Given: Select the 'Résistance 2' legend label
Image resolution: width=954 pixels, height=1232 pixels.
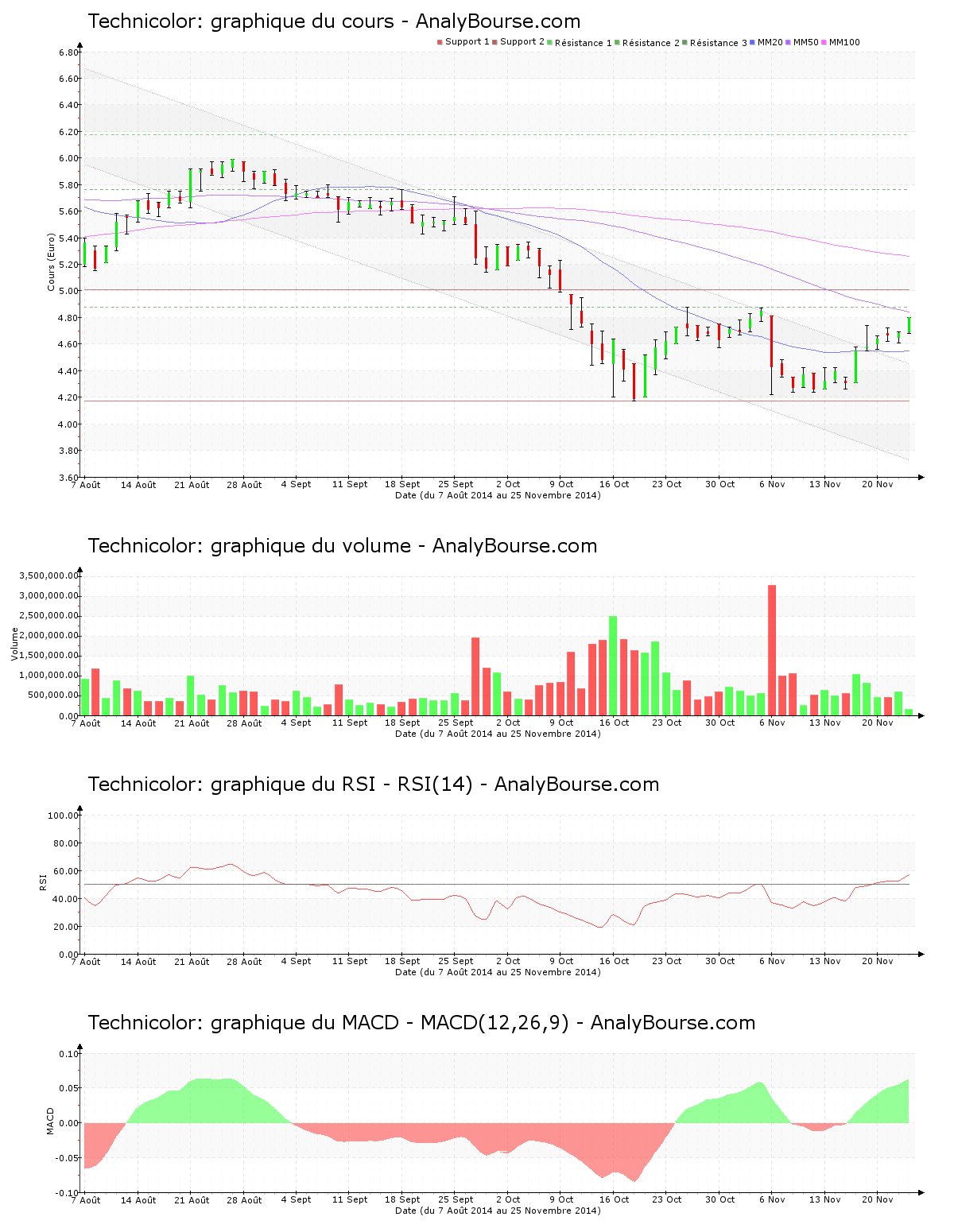Looking at the screenshot, I should [x=651, y=42].
